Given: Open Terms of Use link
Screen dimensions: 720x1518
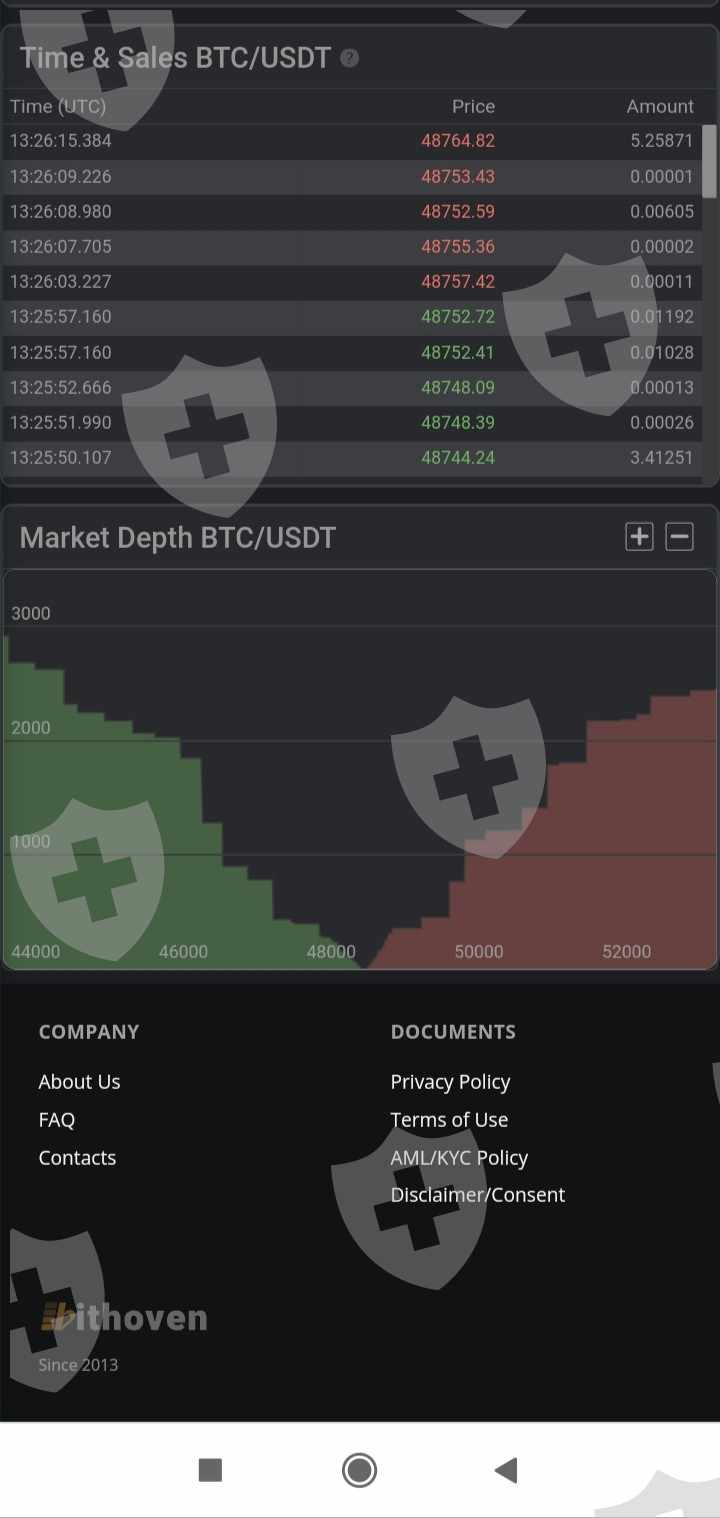Looking at the screenshot, I should (449, 1120).
